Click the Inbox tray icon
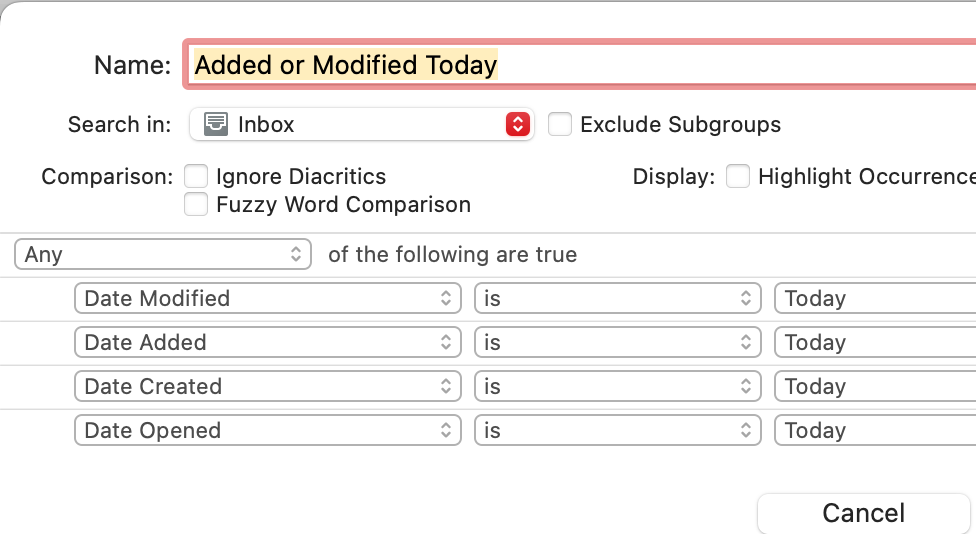 [215, 124]
